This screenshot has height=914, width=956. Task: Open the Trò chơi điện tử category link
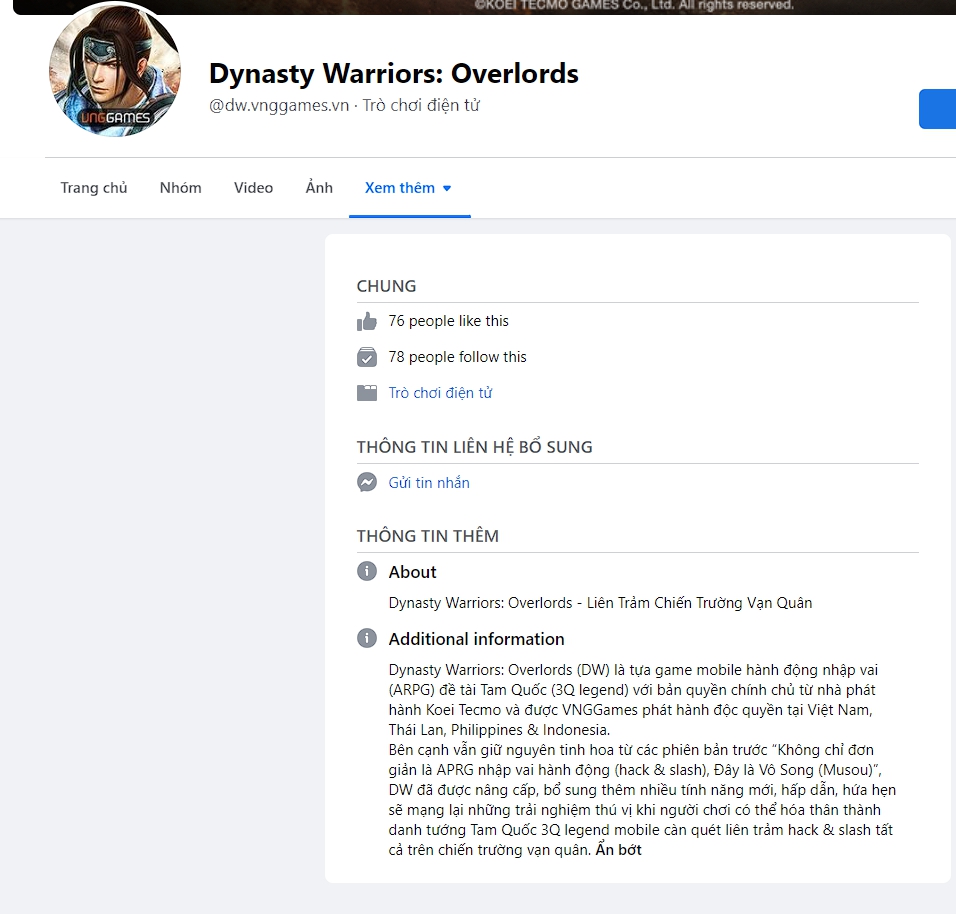[x=440, y=393]
